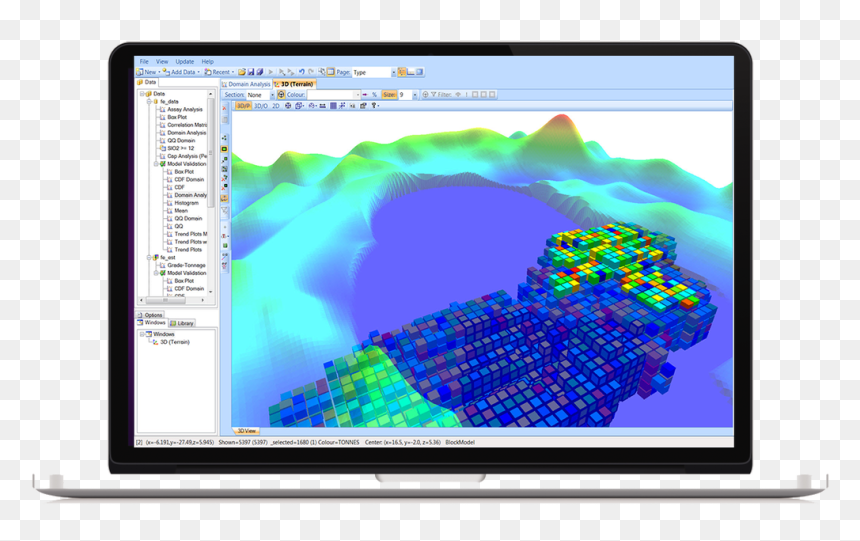860x541 pixels.
Task: Click the undo arrow icon
Action: click(x=301, y=72)
